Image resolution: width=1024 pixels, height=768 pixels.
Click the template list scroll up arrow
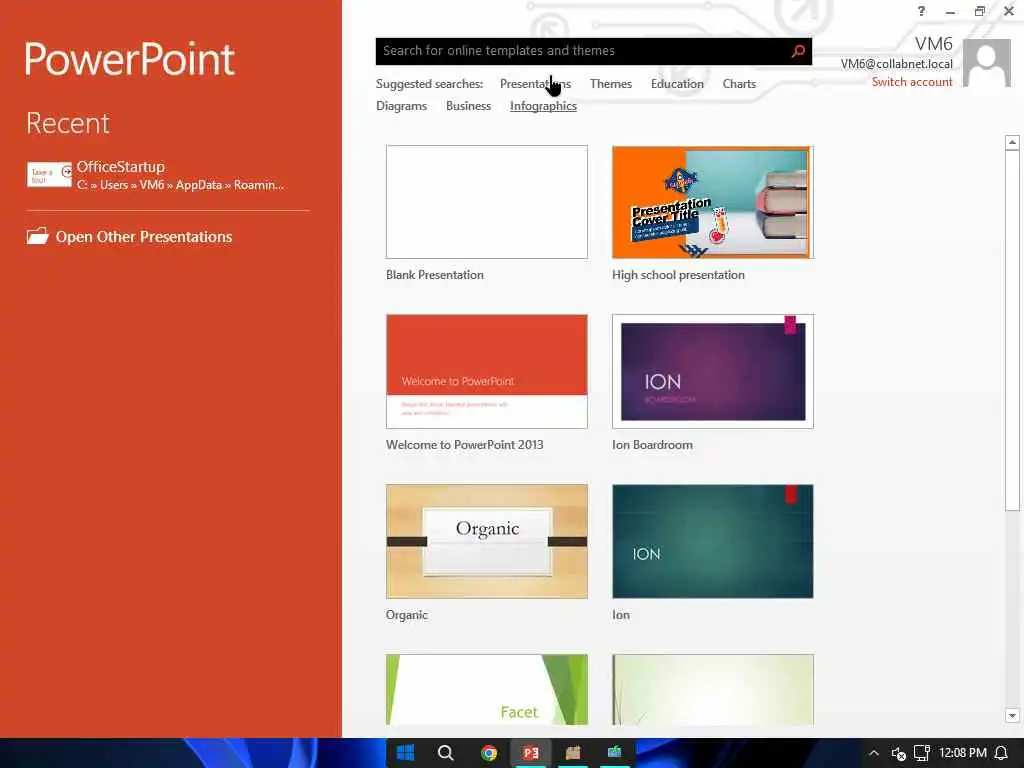[x=1012, y=142]
